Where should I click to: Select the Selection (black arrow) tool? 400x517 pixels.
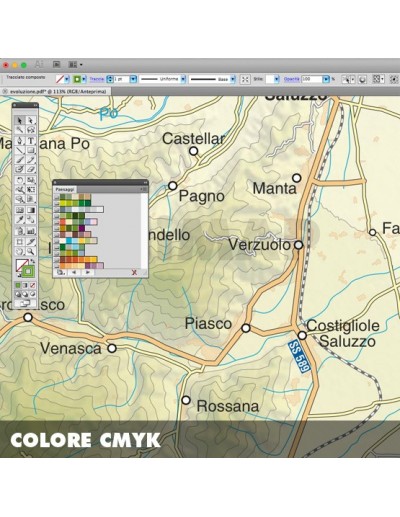(20, 120)
